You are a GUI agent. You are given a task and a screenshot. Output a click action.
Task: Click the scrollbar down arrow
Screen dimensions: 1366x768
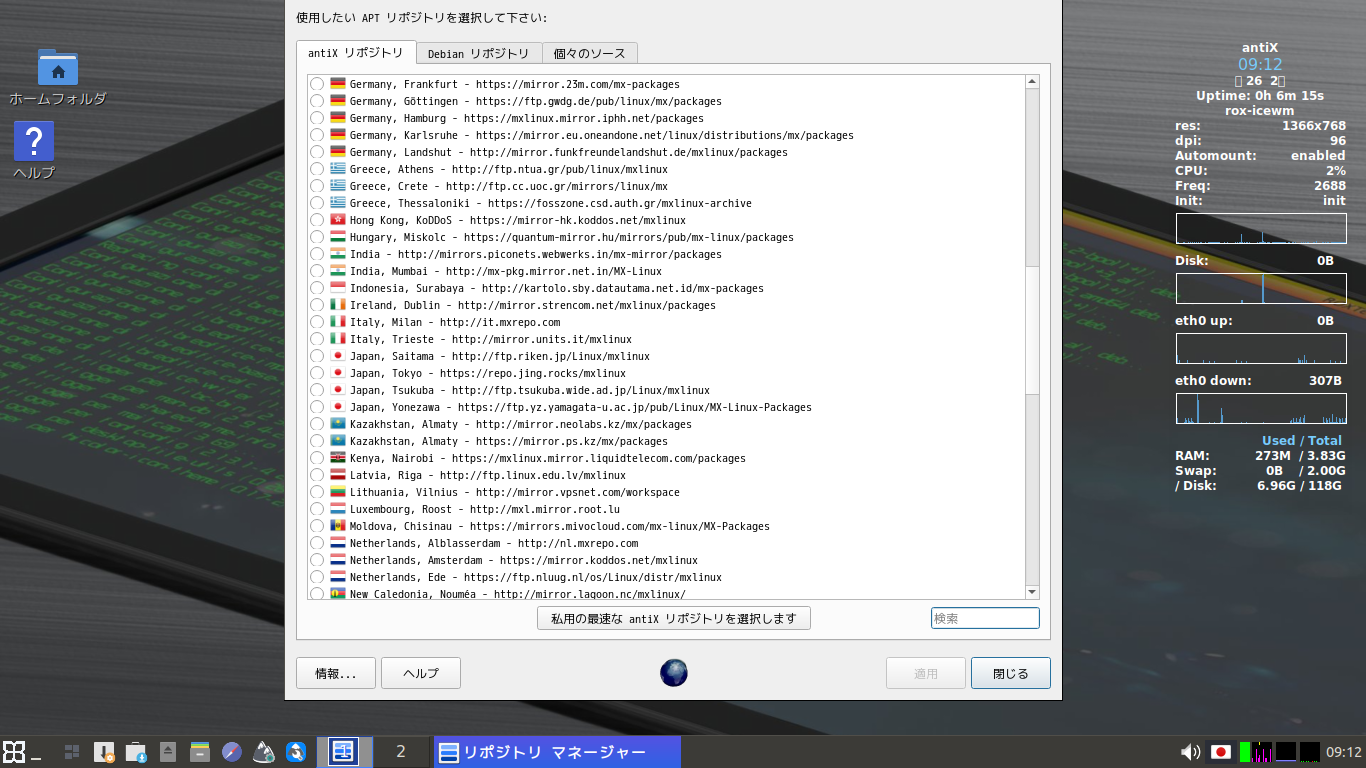click(1033, 593)
